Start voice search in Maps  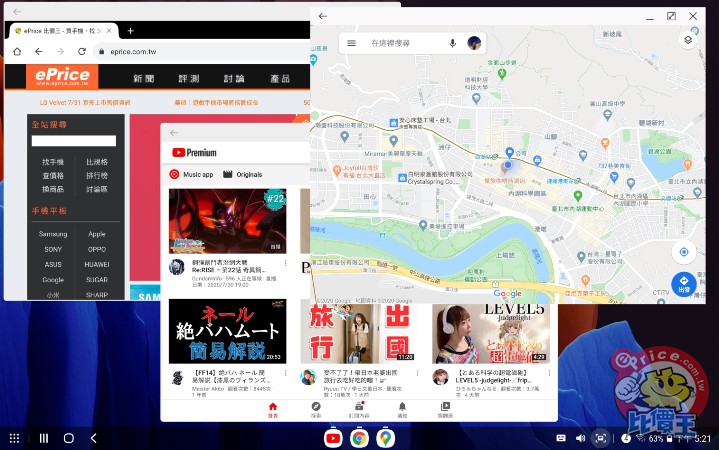coord(453,43)
